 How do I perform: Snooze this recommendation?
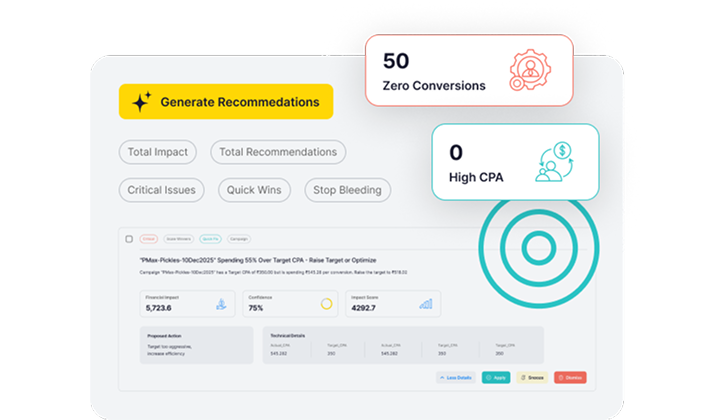(x=532, y=378)
